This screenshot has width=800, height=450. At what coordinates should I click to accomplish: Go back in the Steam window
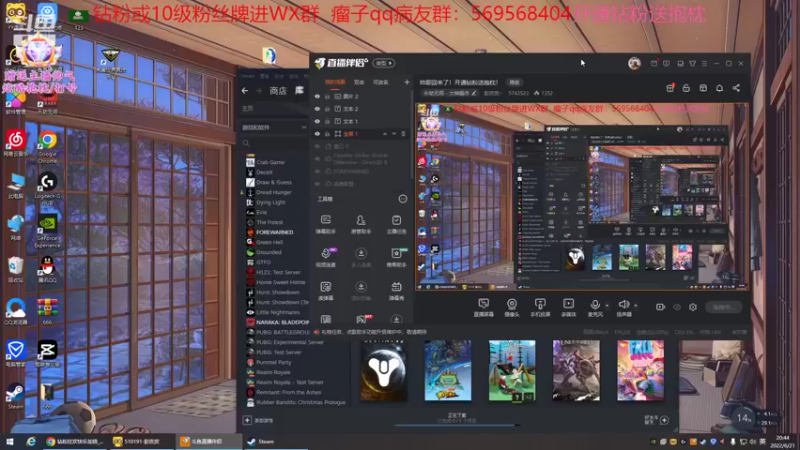pos(245,91)
